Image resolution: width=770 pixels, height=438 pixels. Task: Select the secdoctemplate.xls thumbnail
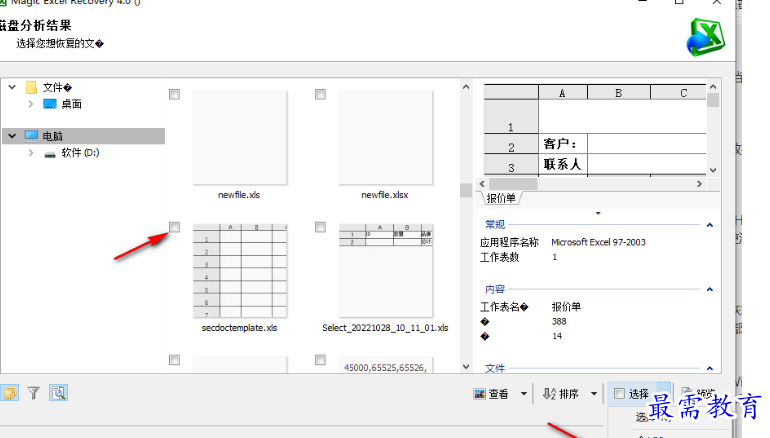tap(240, 271)
